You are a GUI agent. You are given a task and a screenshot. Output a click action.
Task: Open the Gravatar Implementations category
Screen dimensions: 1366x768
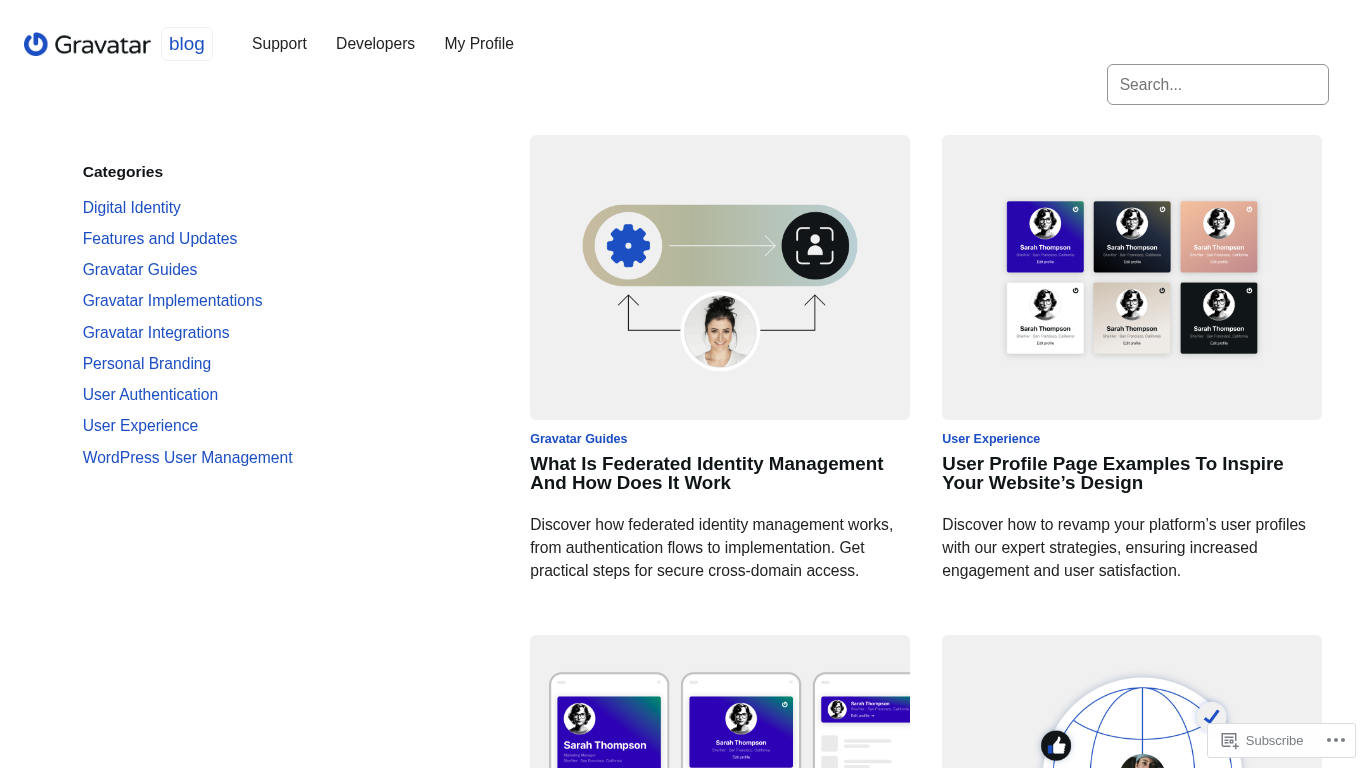pyautogui.click(x=172, y=301)
